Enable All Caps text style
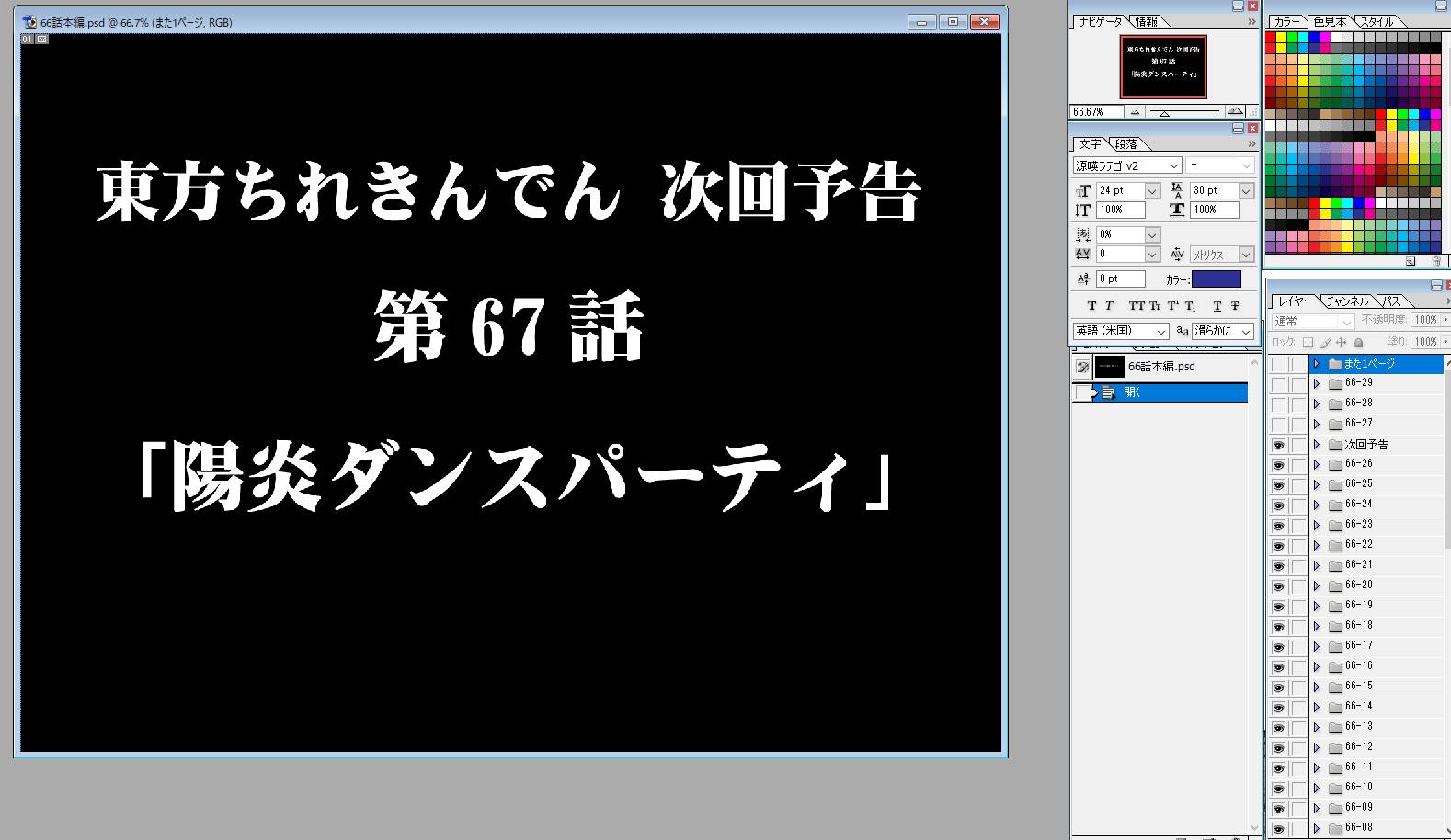 coord(1137,306)
